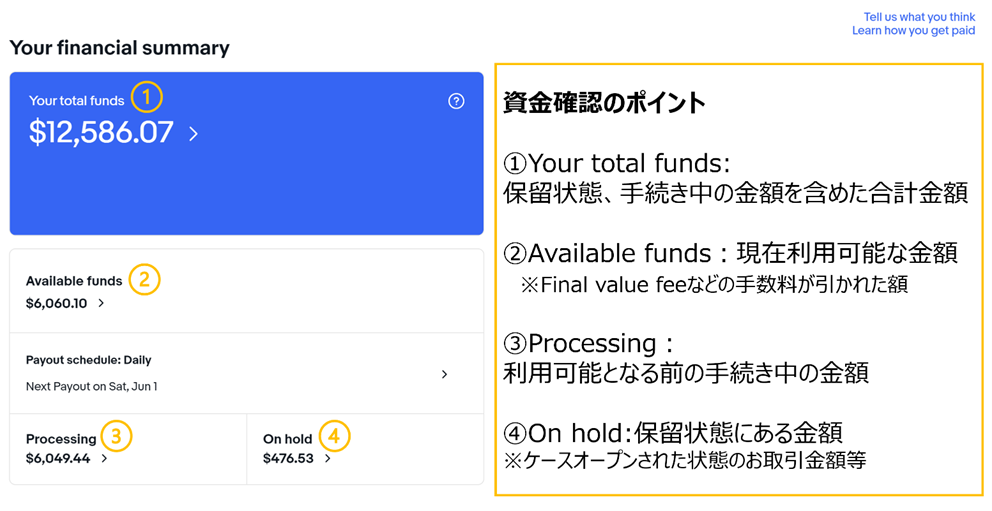Viewport: 992px width, 511px height.
Task: Open 'Learn how you get paid' link
Action: (x=914, y=30)
